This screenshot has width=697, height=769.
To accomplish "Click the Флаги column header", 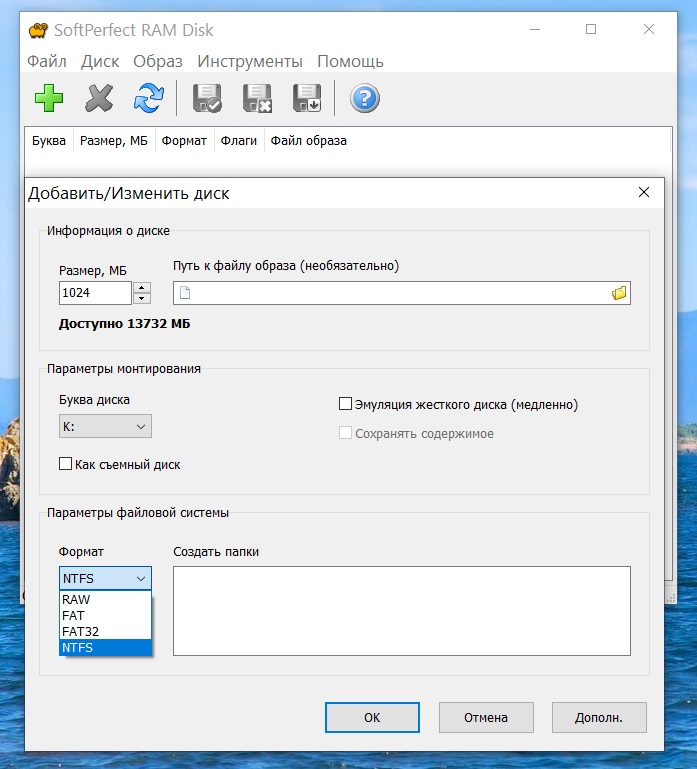I will pos(239,141).
